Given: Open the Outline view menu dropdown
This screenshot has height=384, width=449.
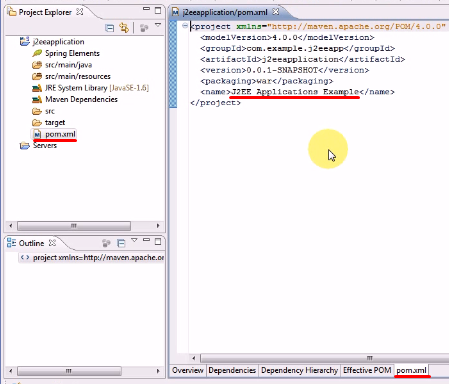Looking at the screenshot, I should pyautogui.click(x=134, y=240).
